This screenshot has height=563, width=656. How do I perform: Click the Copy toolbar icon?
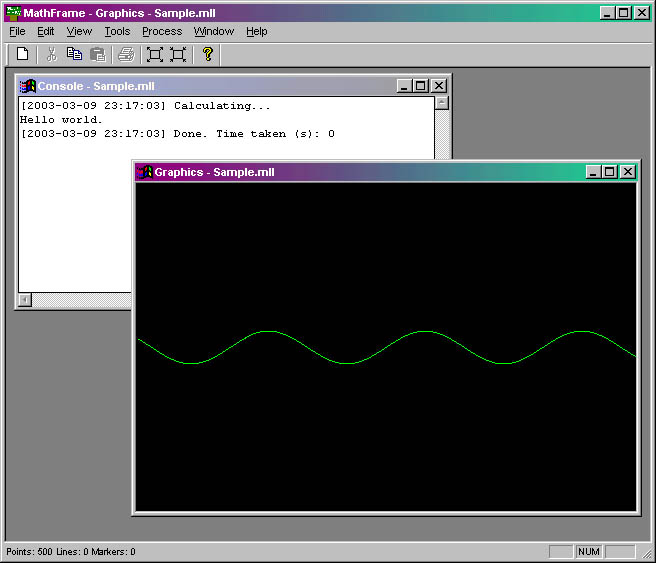tap(74, 54)
